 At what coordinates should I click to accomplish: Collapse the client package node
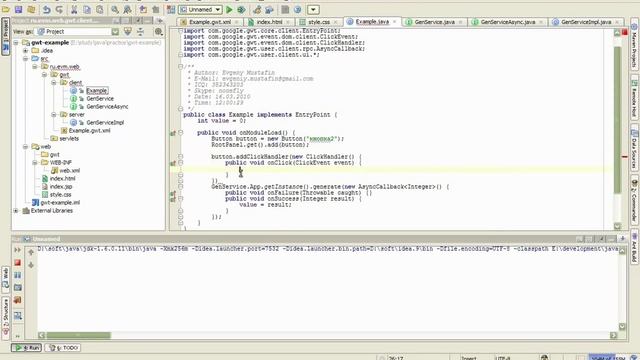click(x=54, y=82)
